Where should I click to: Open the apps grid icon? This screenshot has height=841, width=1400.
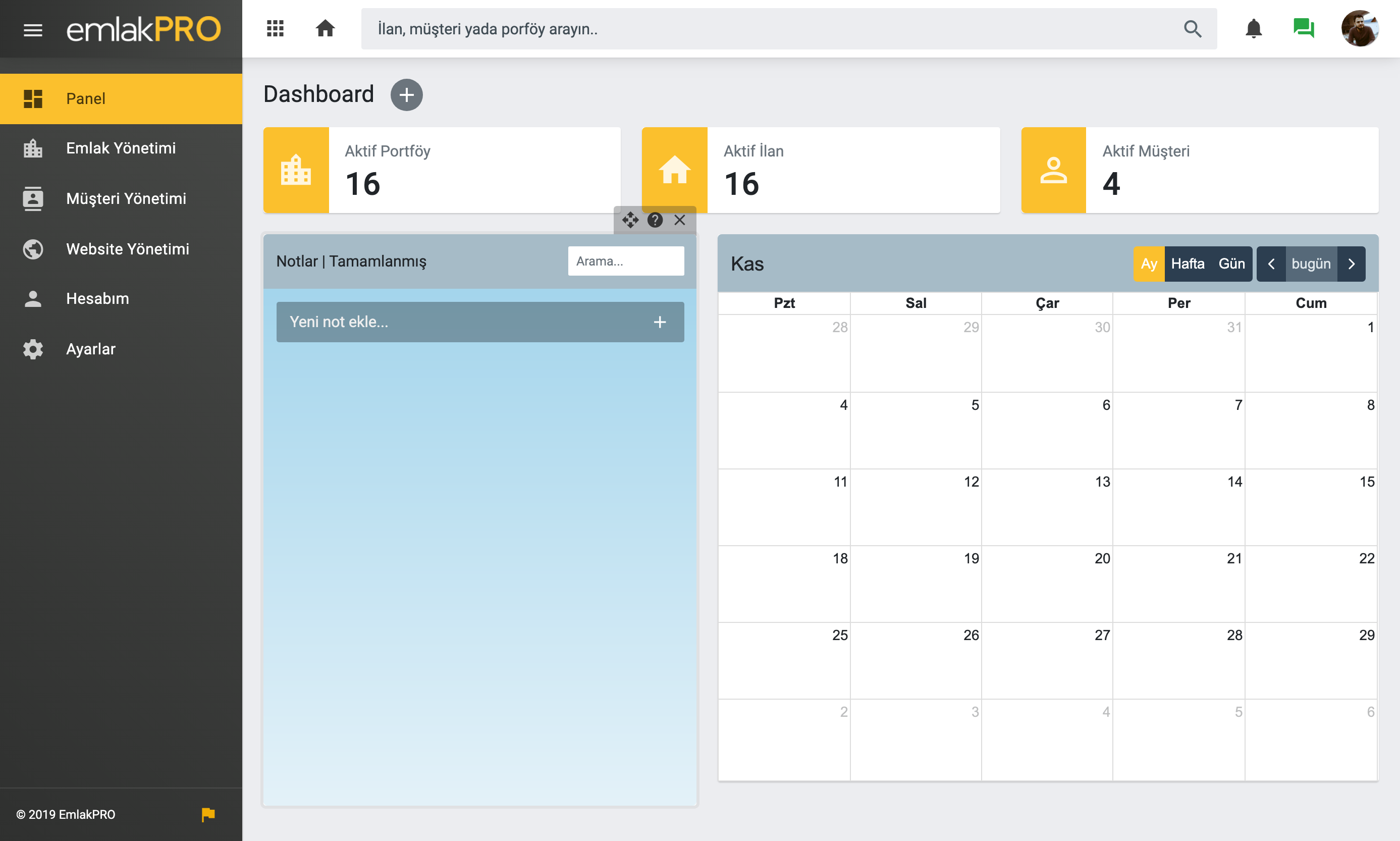tap(276, 28)
